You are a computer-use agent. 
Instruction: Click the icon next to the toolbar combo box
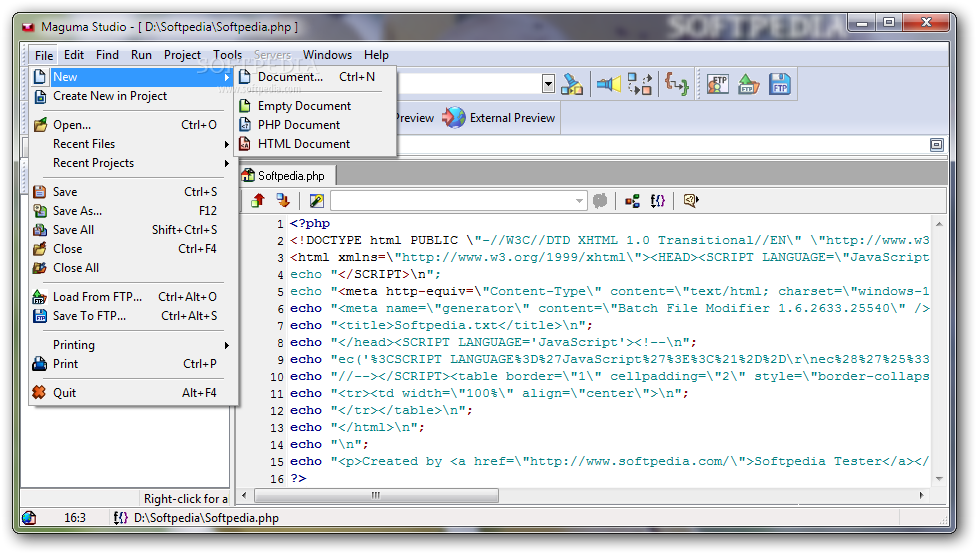tap(571, 84)
